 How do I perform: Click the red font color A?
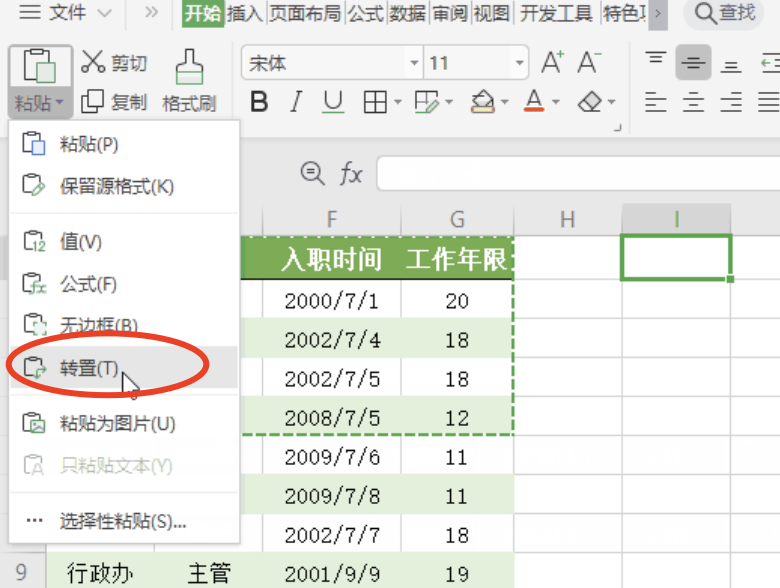534,101
